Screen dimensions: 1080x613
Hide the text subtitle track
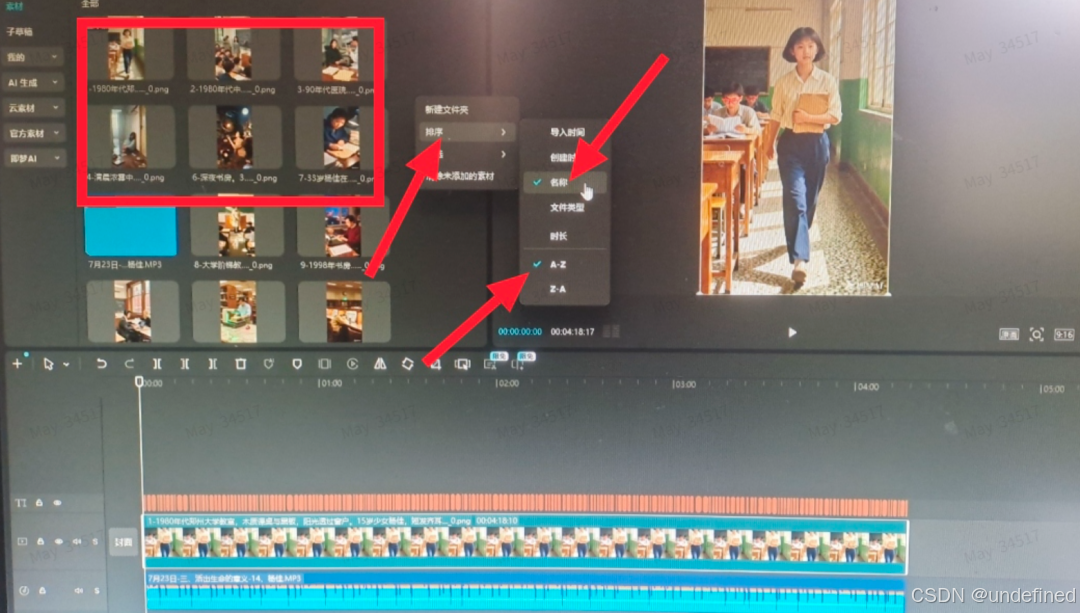point(57,503)
